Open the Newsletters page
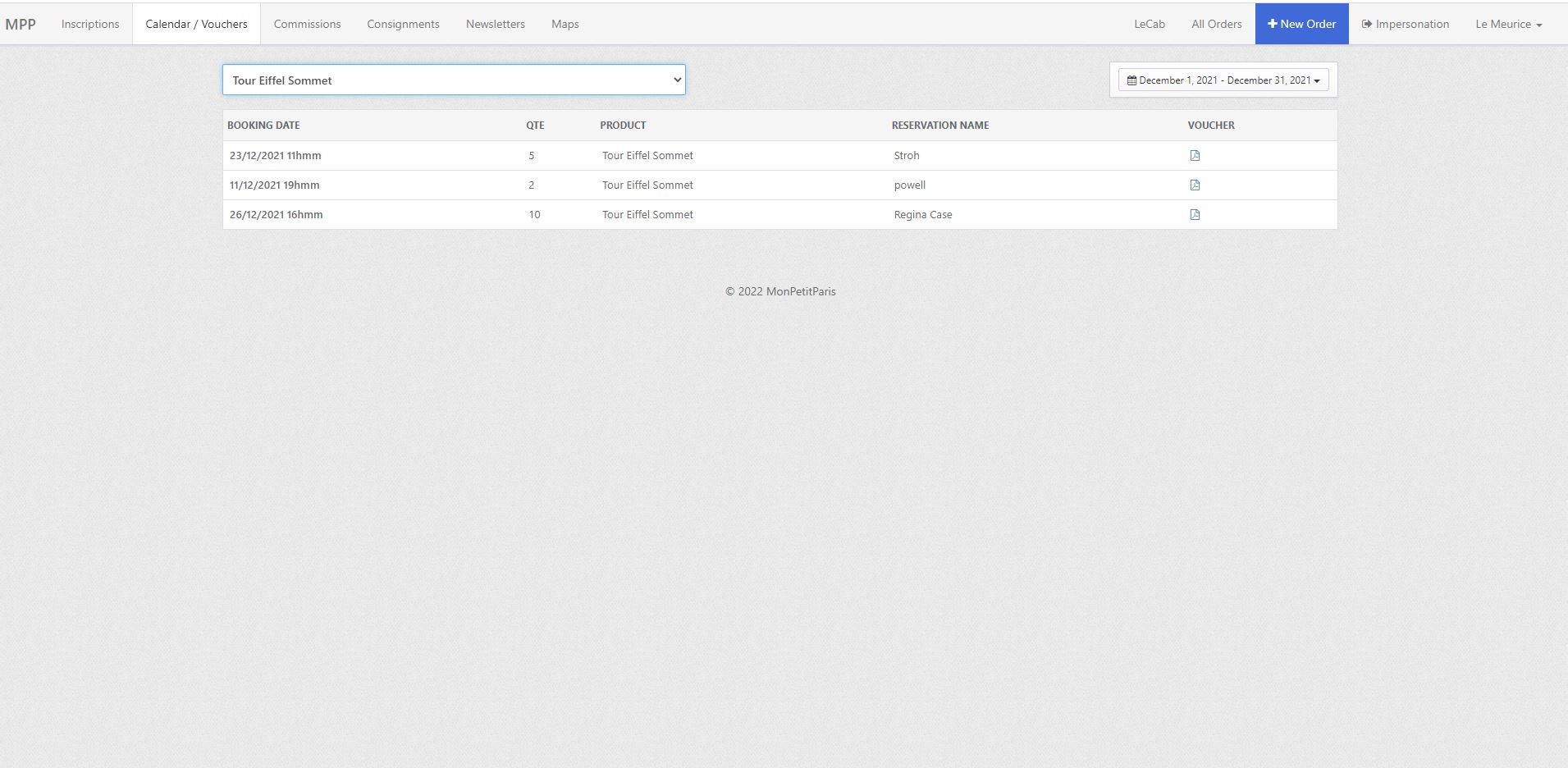Viewport: 1568px width, 768px height. [495, 24]
